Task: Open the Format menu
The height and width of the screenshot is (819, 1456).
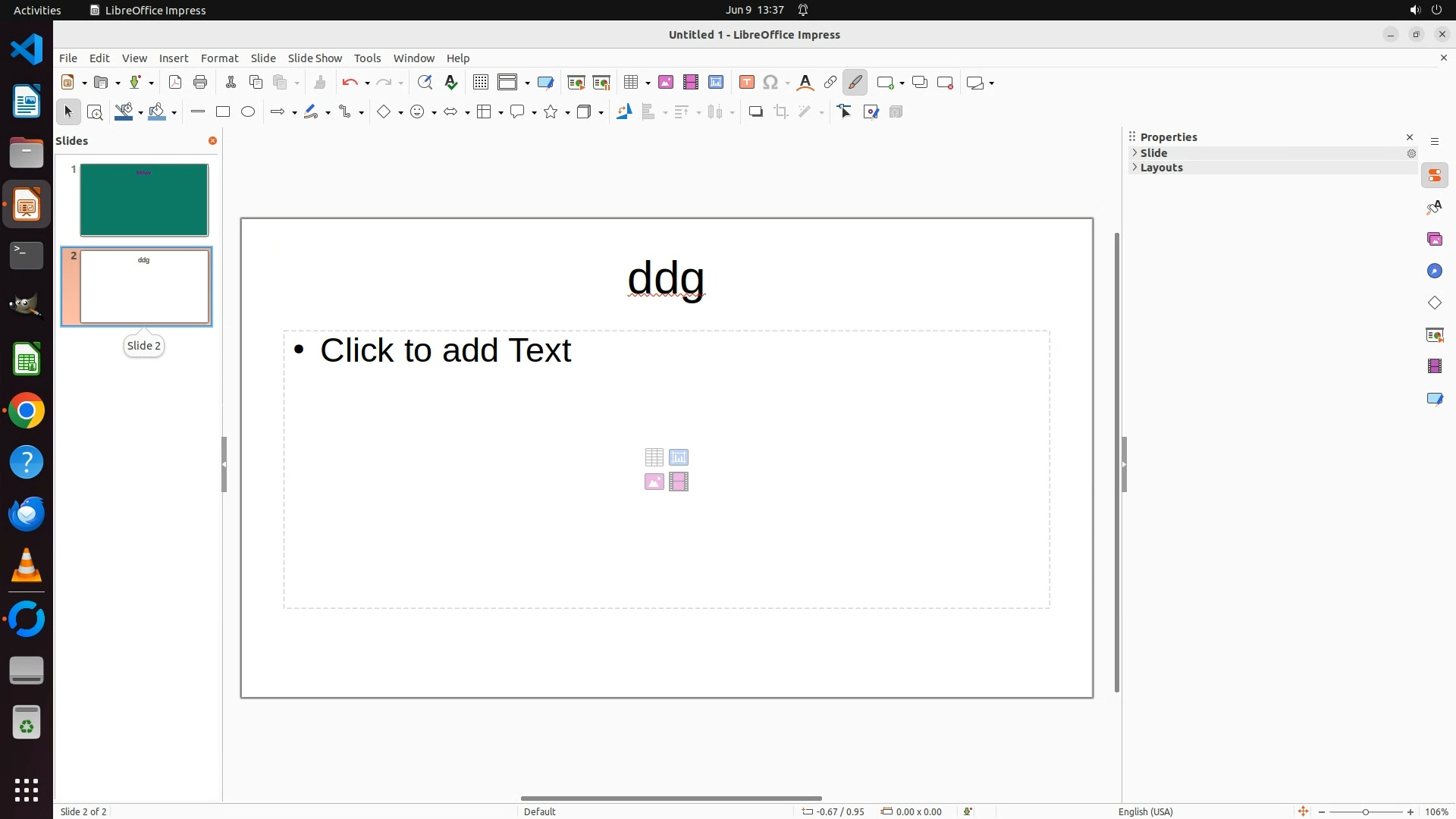Action: pos(219,58)
